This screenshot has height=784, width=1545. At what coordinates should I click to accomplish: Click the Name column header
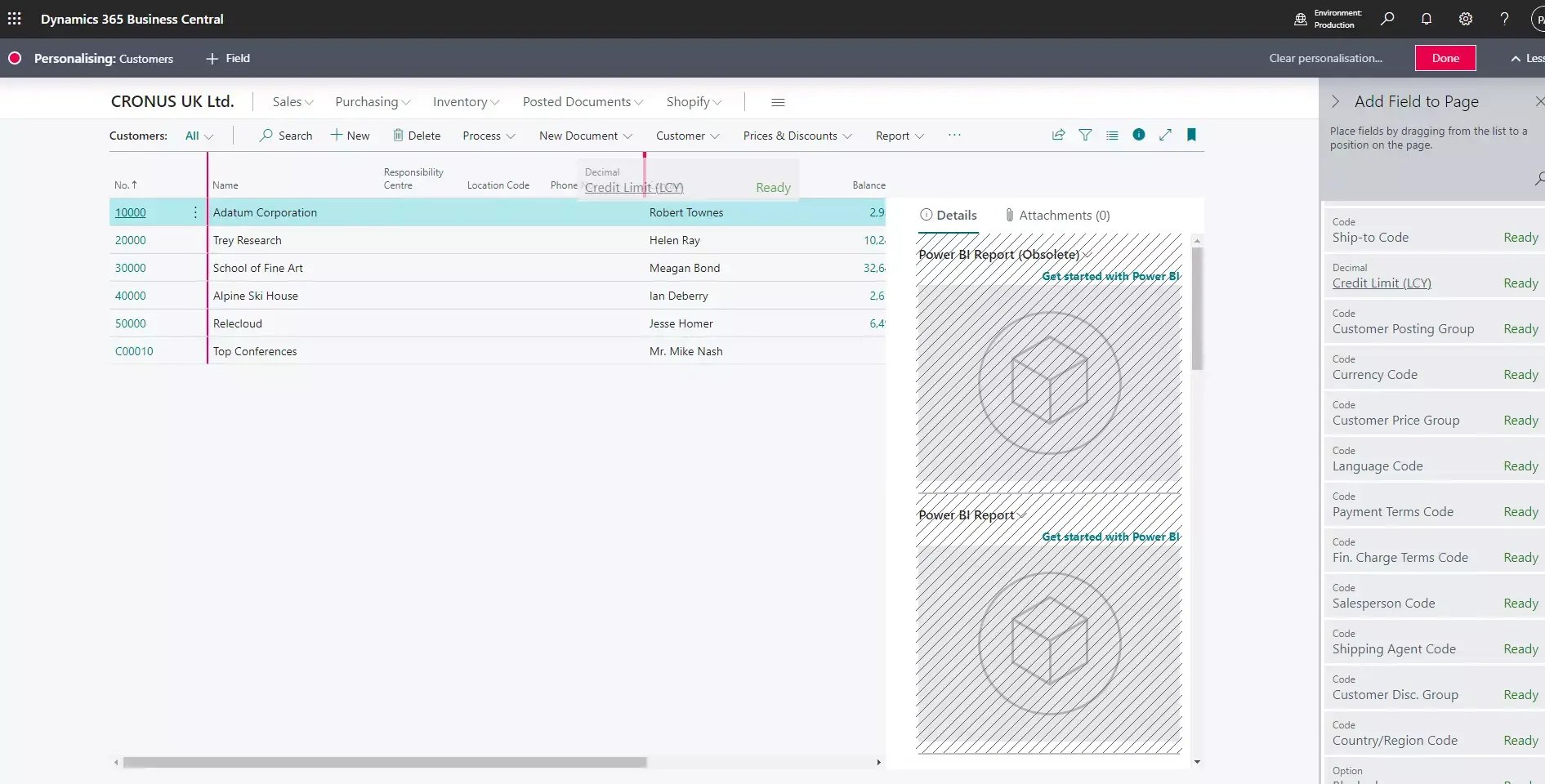225,185
